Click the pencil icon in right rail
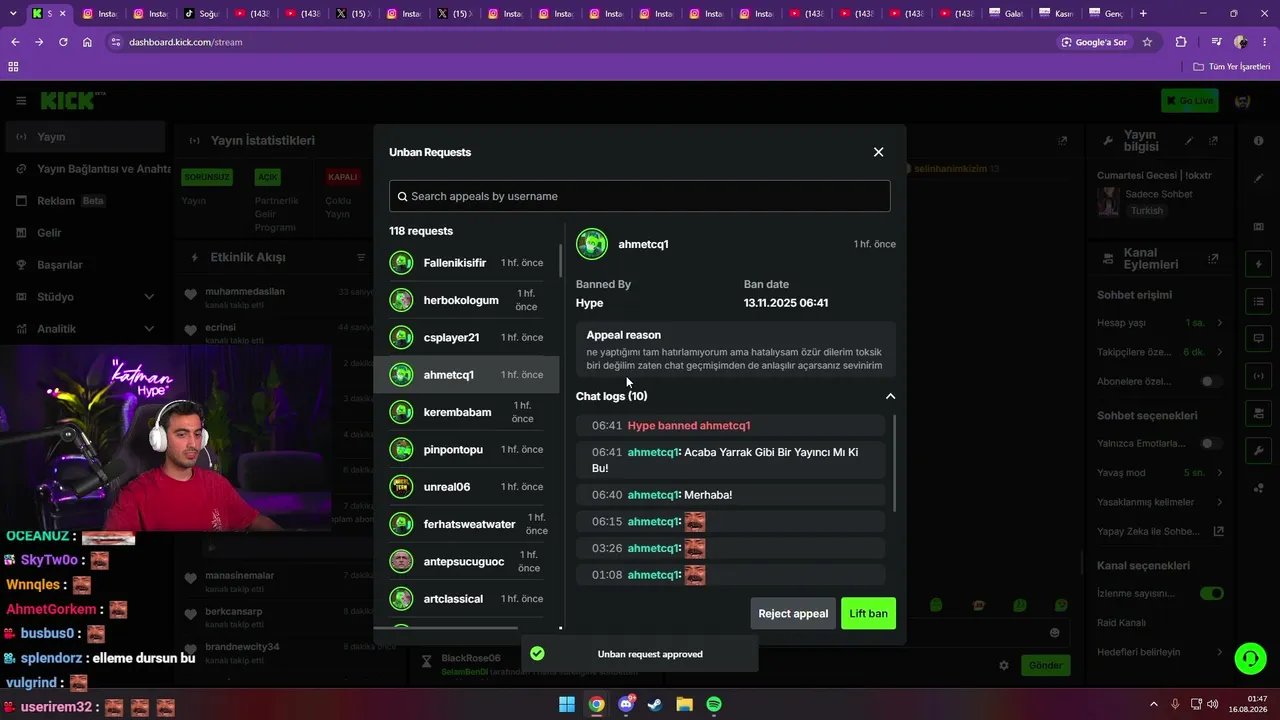The width and height of the screenshot is (1280, 720). (1258, 178)
